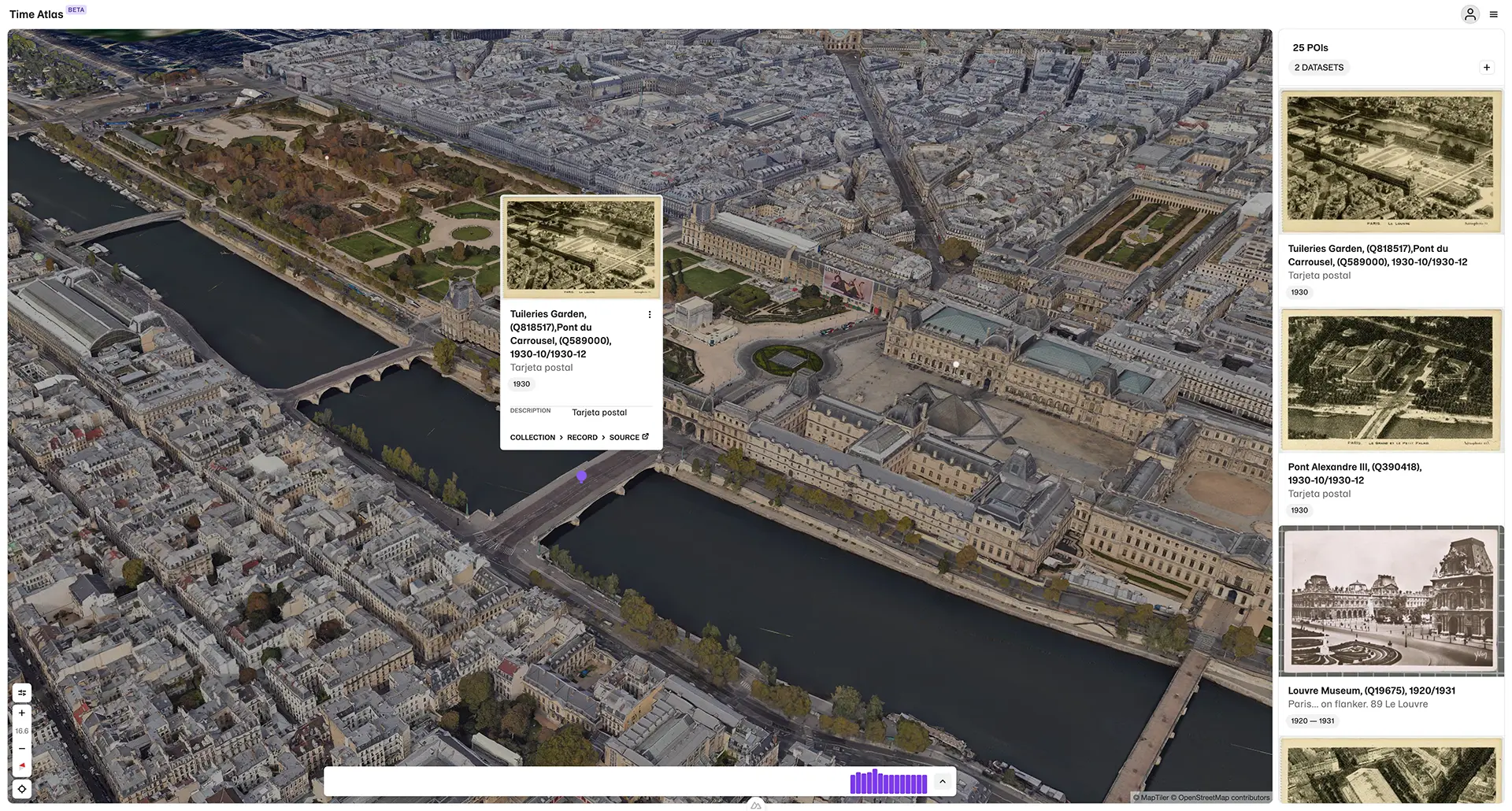The image size is (1512, 811).
Task: Click the 25 POIs heading
Action: (1310, 48)
